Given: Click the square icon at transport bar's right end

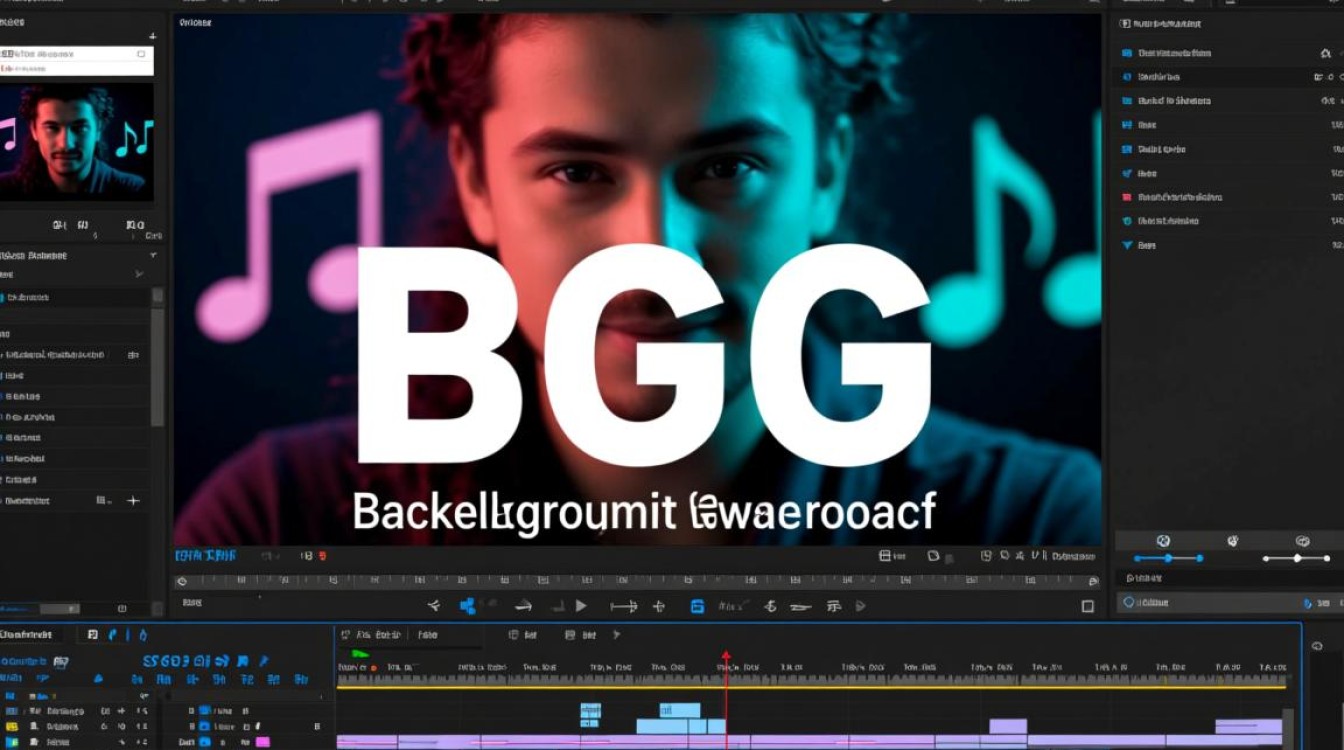Looking at the screenshot, I should pyautogui.click(x=1088, y=606).
